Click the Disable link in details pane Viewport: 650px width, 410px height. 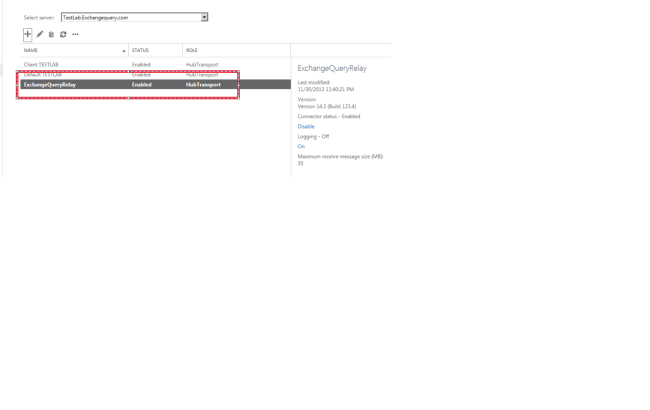point(306,126)
